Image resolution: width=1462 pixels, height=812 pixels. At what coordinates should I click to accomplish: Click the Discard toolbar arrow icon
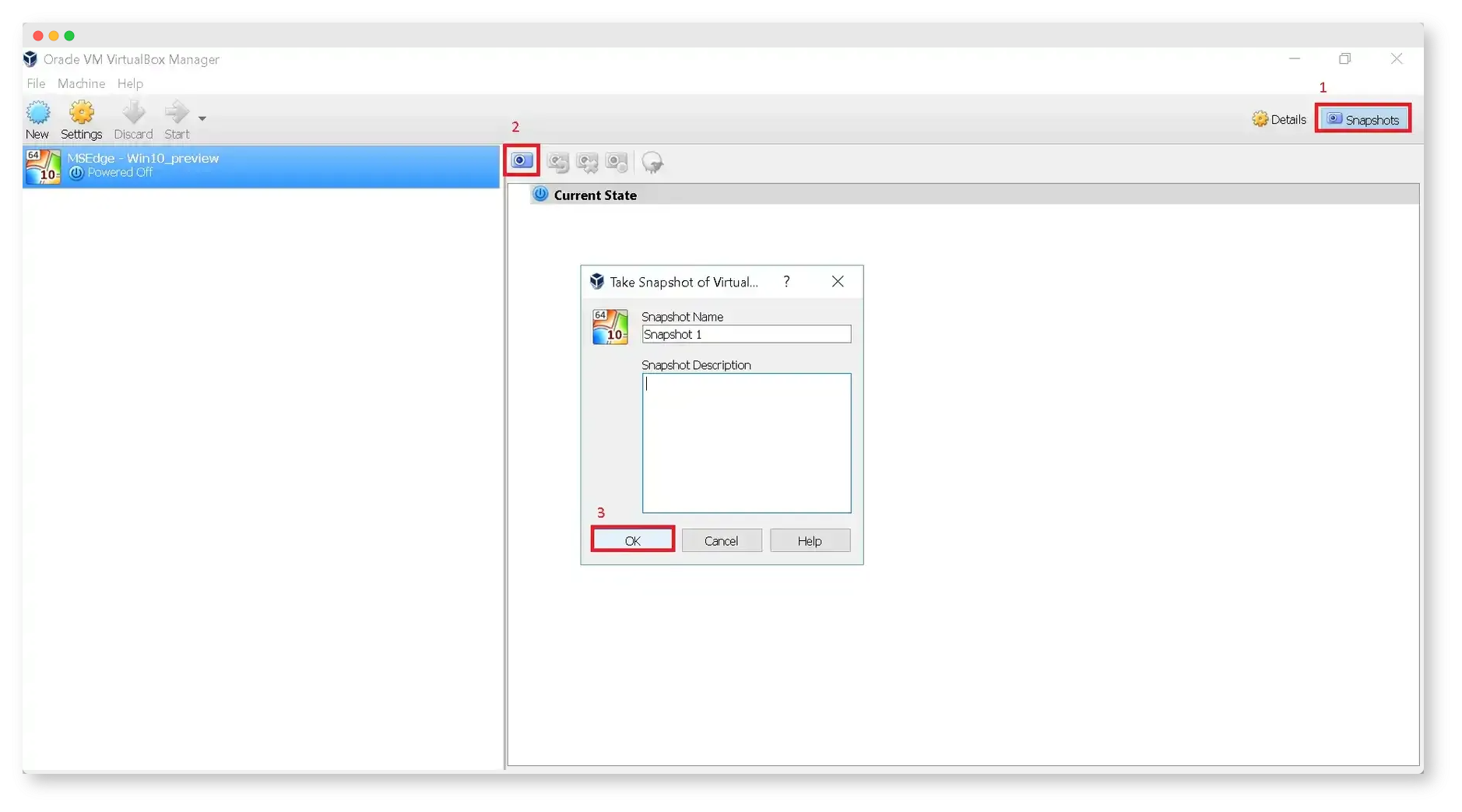coord(134,112)
